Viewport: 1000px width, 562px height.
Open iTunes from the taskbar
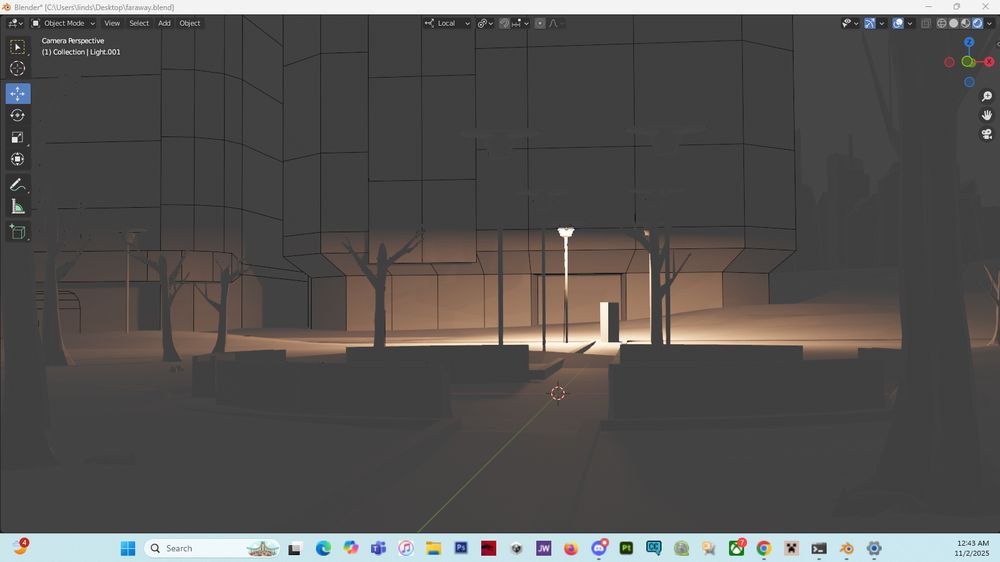tap(406, 549)
